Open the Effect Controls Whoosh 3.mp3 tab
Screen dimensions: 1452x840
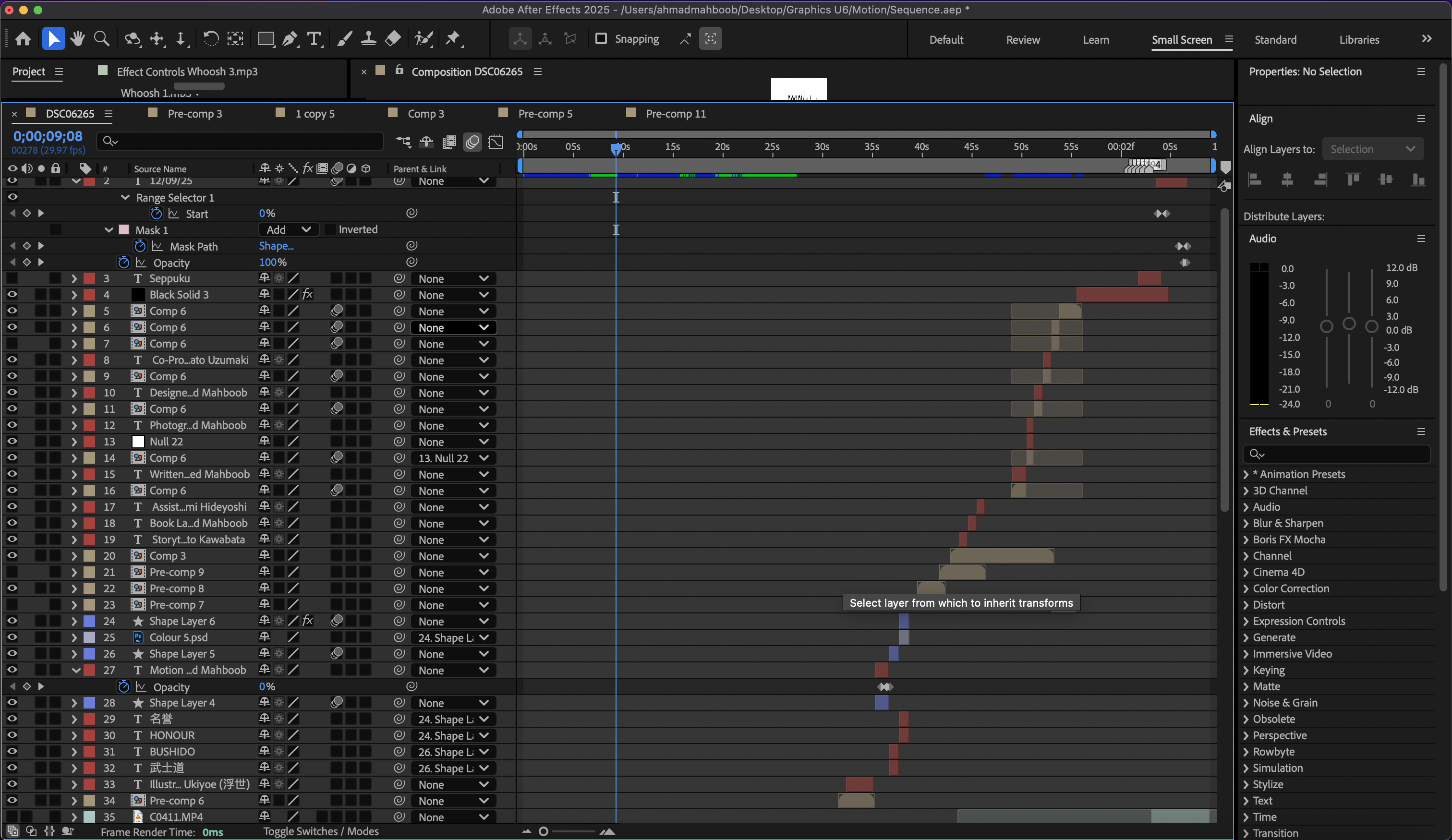(x=187, y=72)
